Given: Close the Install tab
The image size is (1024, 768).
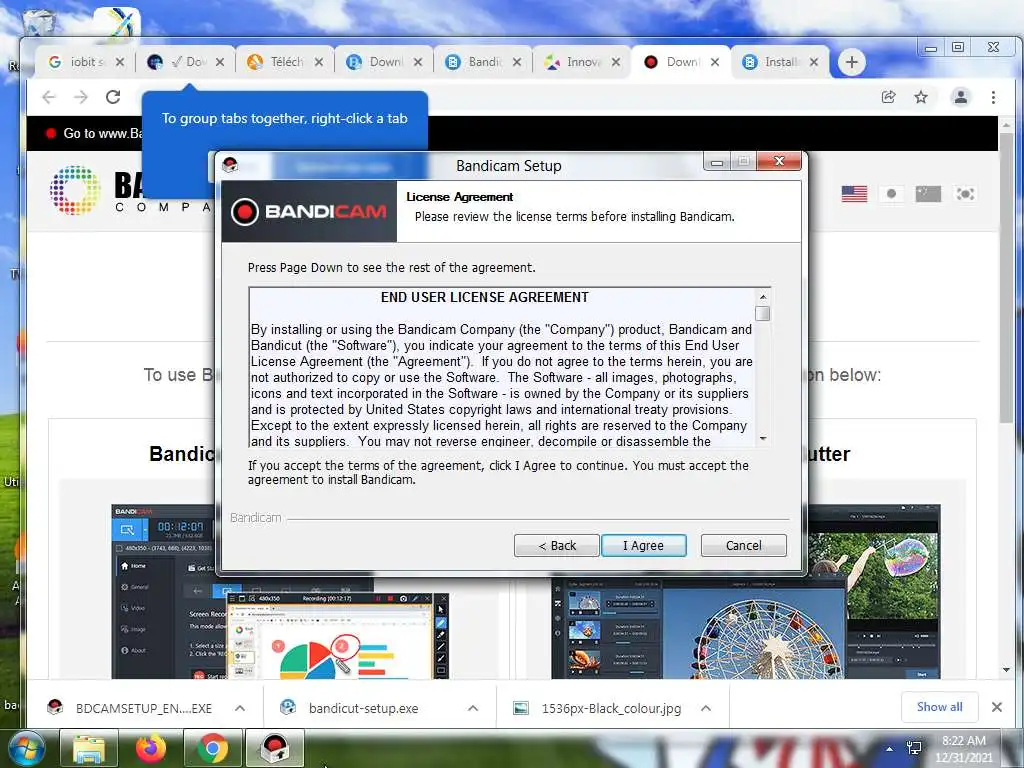Looking at the screenshot, I should [814, 62].
